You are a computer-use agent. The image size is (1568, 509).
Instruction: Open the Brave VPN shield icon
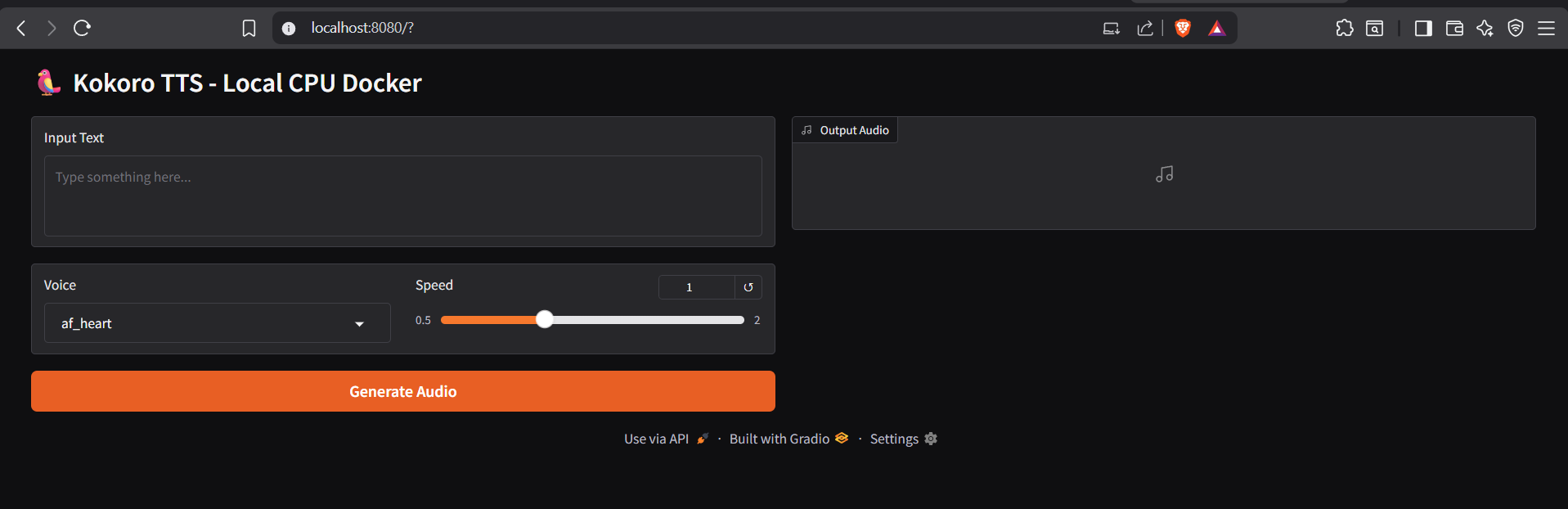click(1516, 29)
